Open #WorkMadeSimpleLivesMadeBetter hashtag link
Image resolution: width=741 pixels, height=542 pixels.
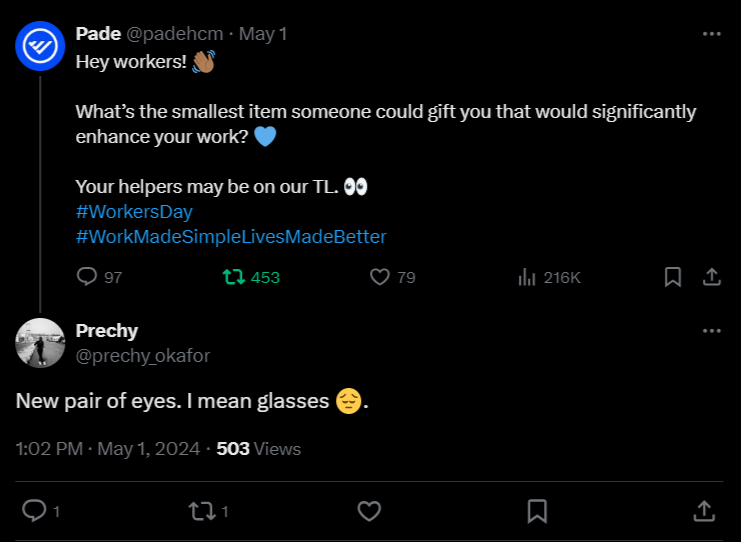coord(231,237)
